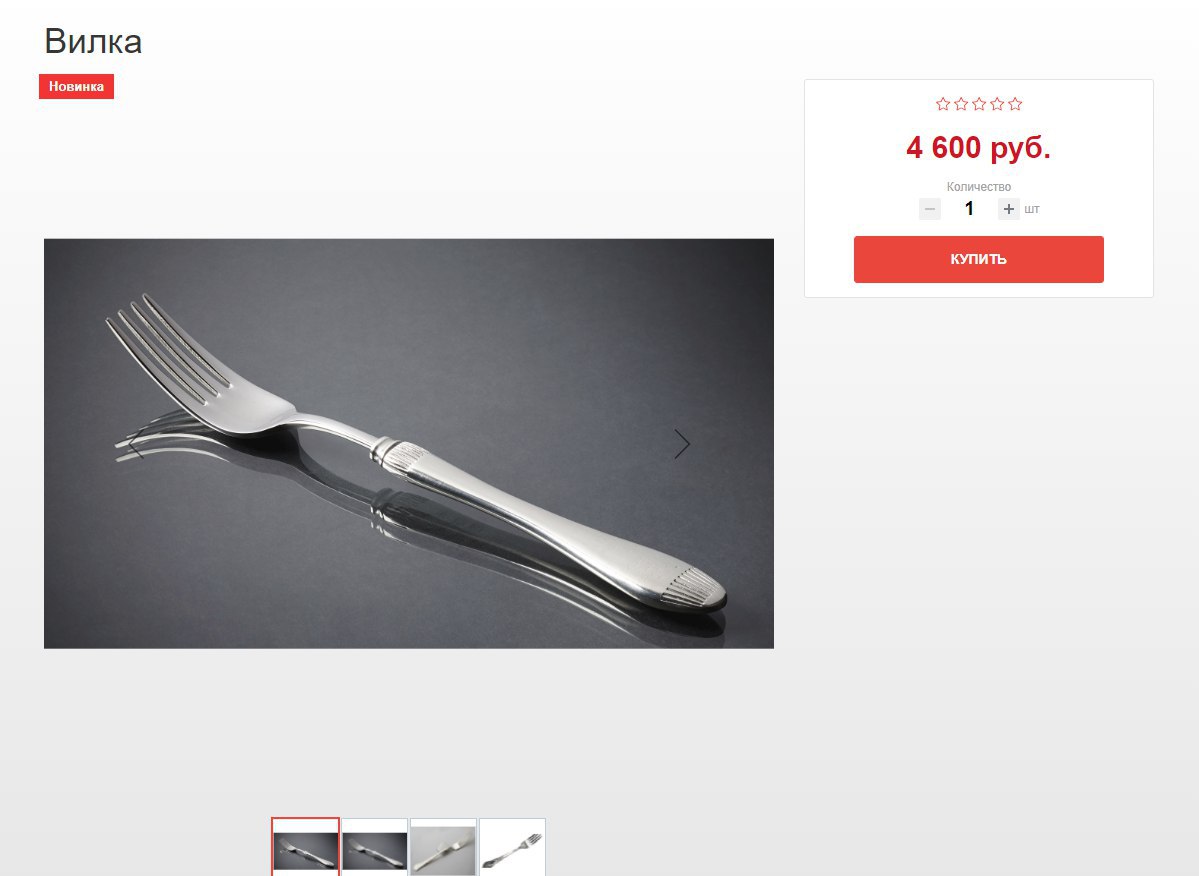Click the third rating star
This screenshot has height=876, width=1199.
tap(979, 104)
